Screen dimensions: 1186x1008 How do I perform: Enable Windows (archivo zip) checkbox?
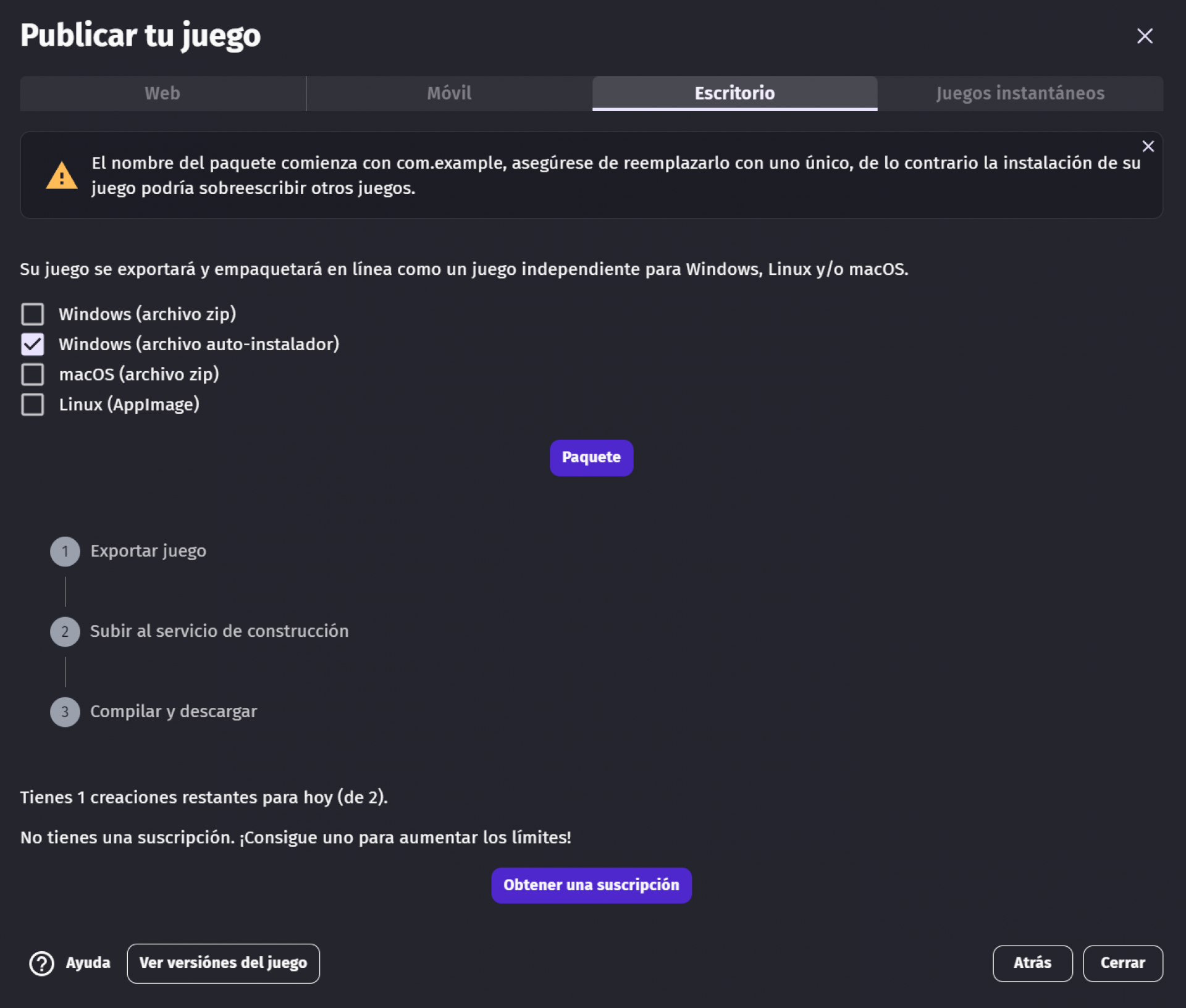pos(33,314)
